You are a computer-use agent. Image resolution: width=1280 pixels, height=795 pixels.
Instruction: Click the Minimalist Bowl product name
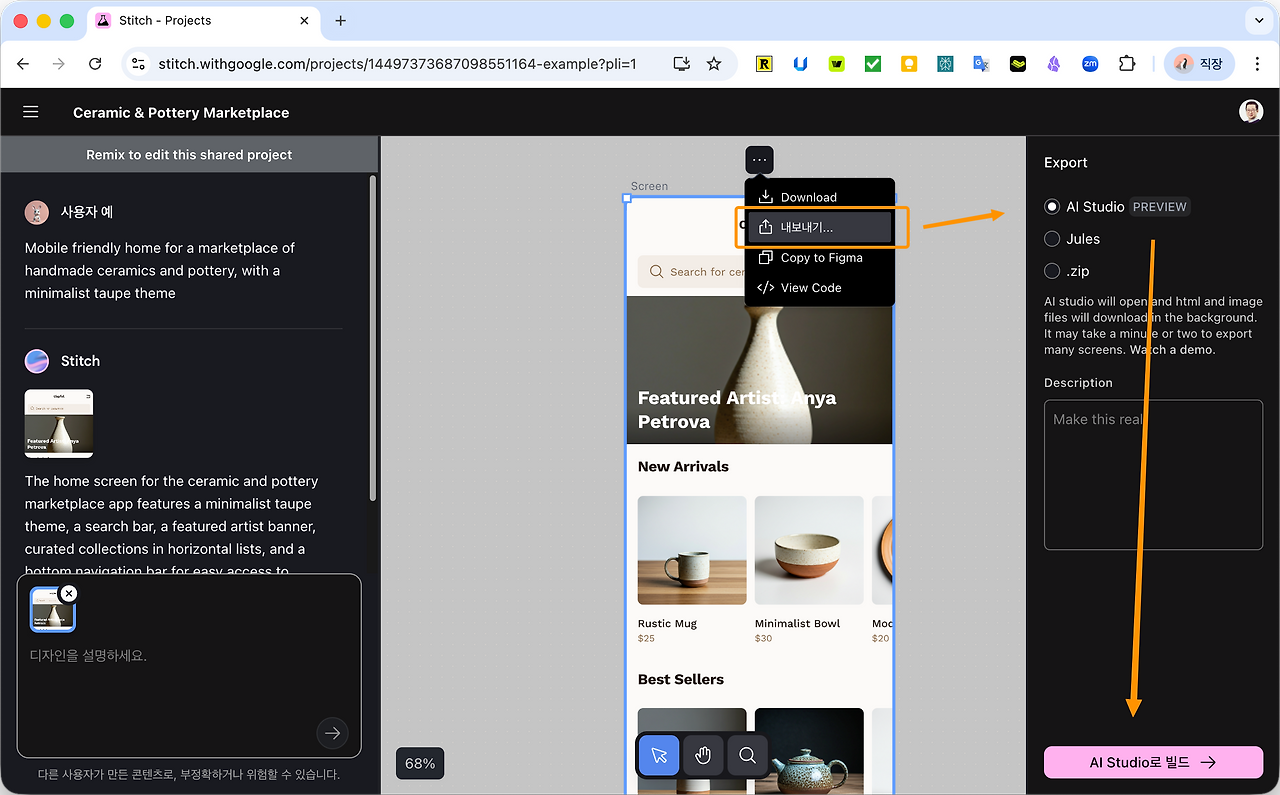click(x=798, y=623)
